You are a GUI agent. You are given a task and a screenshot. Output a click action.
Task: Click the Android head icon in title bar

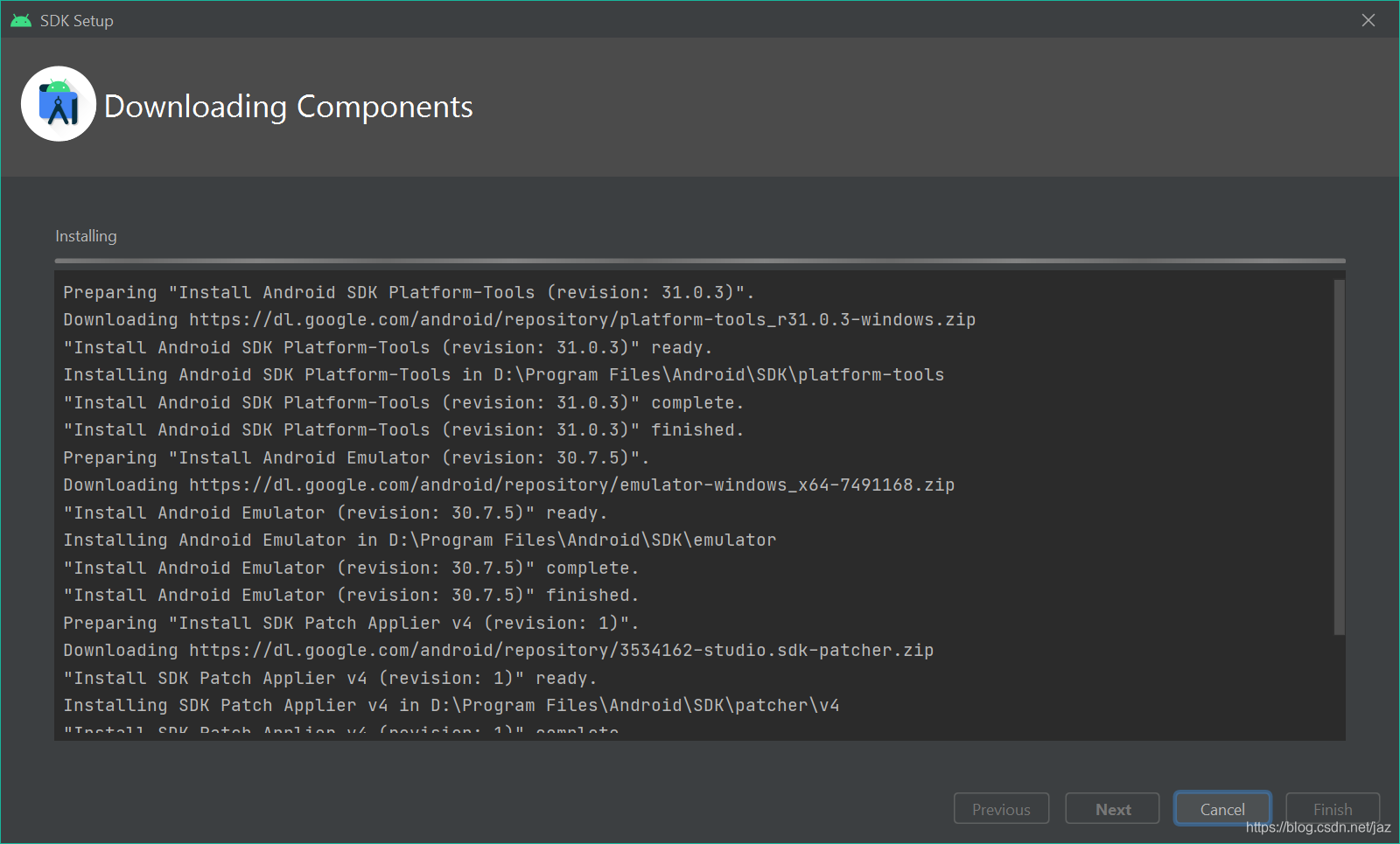point(21,20)
